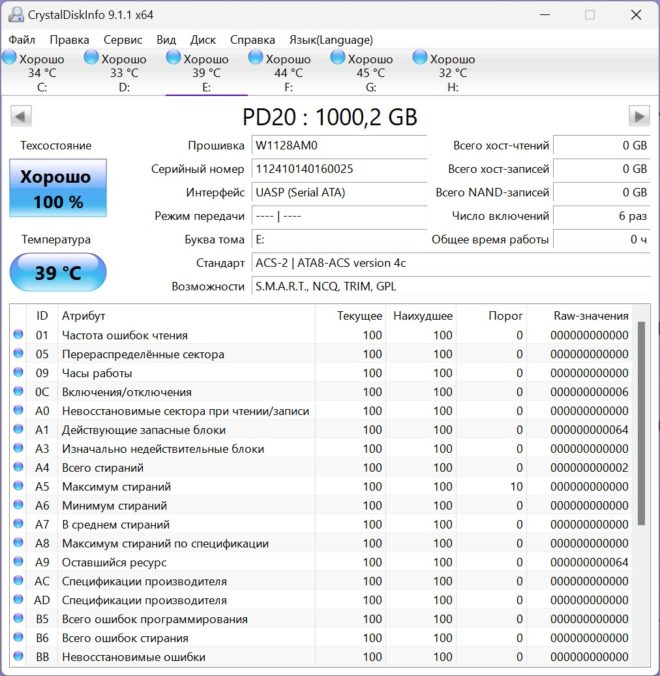Screen dimensions: 660x676
Task: Click status dot of attribute B6
Action: pyautogui.click(x=18, y=637)
